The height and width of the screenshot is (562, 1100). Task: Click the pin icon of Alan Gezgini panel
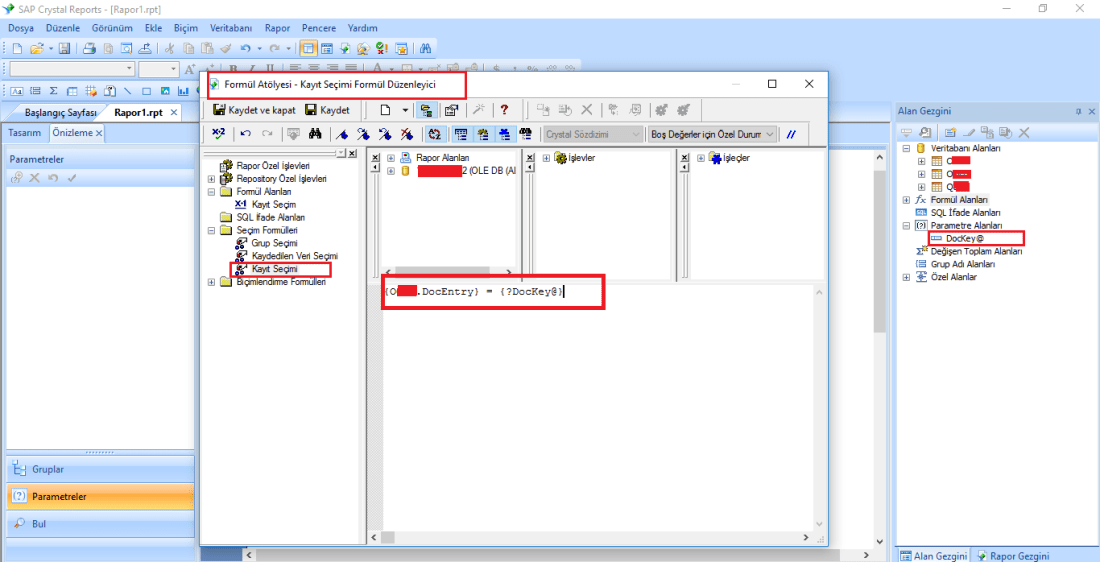(x=1077, y=111)
